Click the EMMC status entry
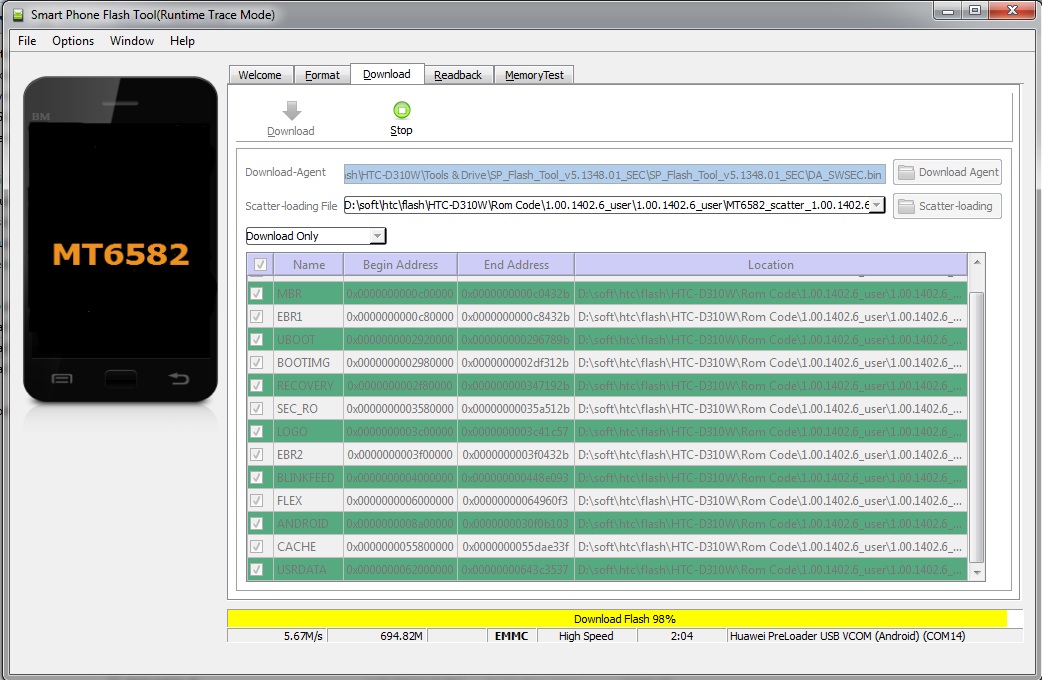Viewport: 1042px width, 680px height. coord(511,636)
